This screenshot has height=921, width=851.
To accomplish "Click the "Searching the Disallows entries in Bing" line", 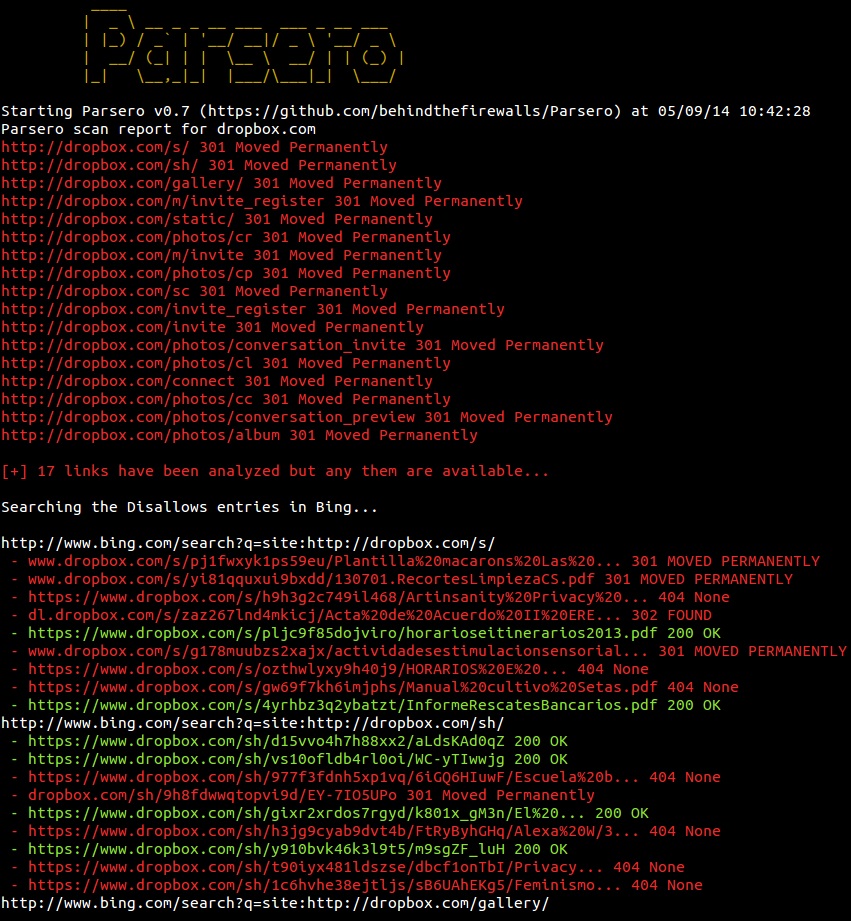I will coord(176,507).
